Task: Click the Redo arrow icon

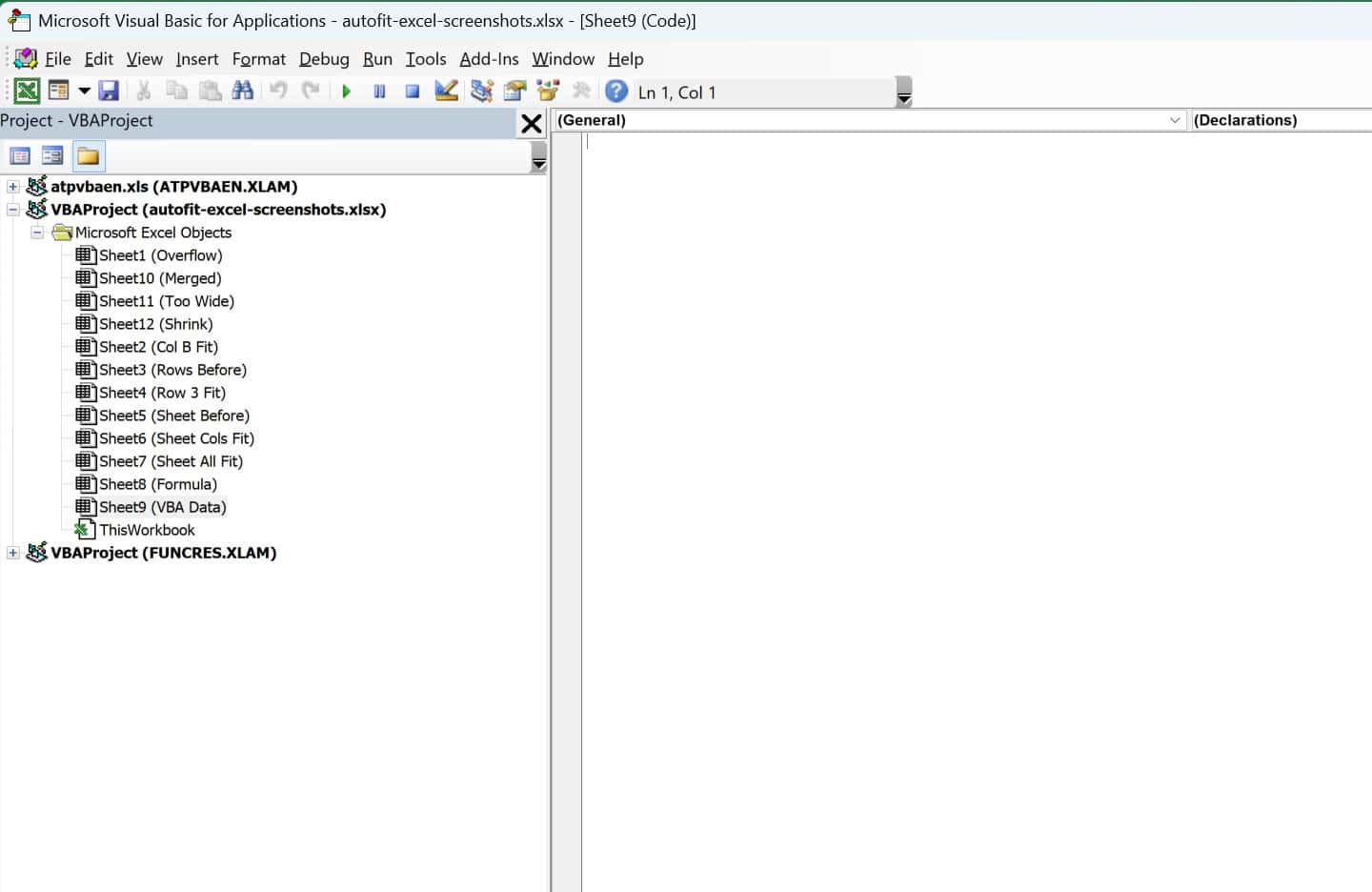Action: pyautogui.click(x=311, y=91)
